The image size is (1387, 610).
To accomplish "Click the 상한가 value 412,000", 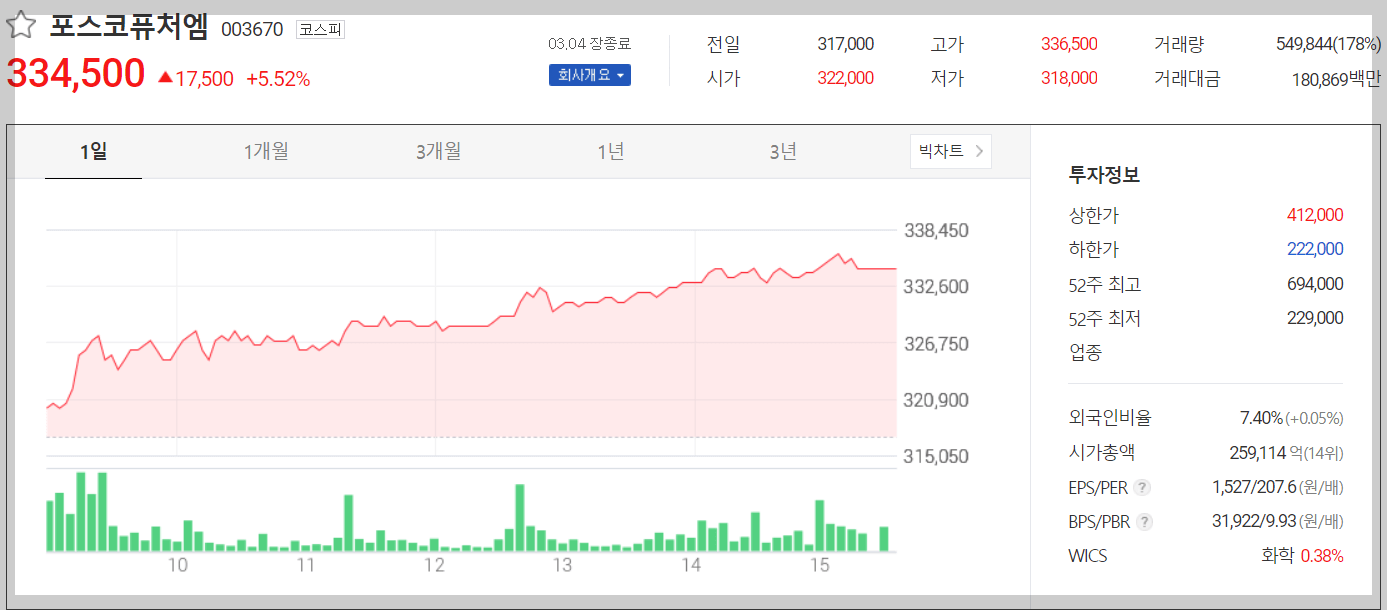I will [1315, 215].
